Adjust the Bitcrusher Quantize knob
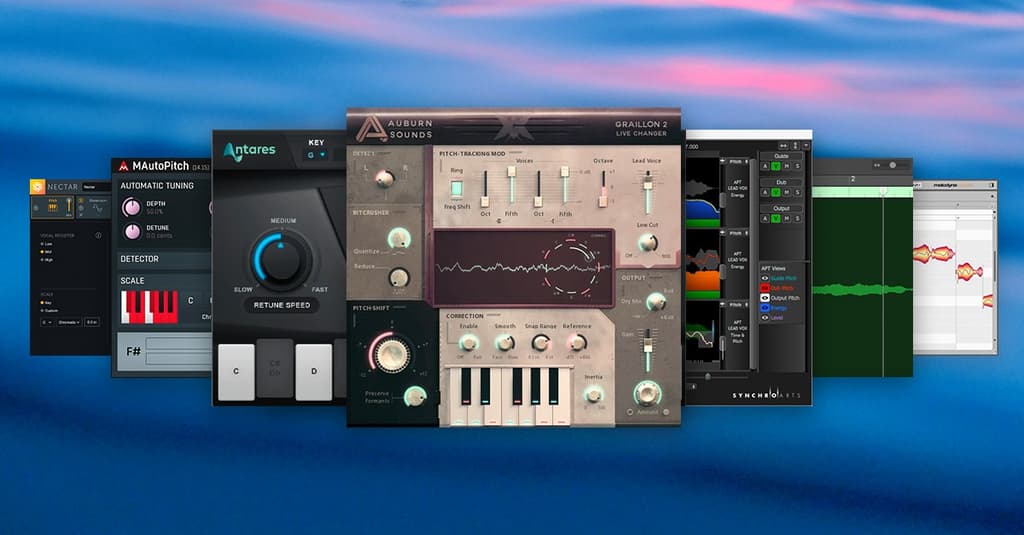The width and height of the screenshot is (1024, 535). 398,239
